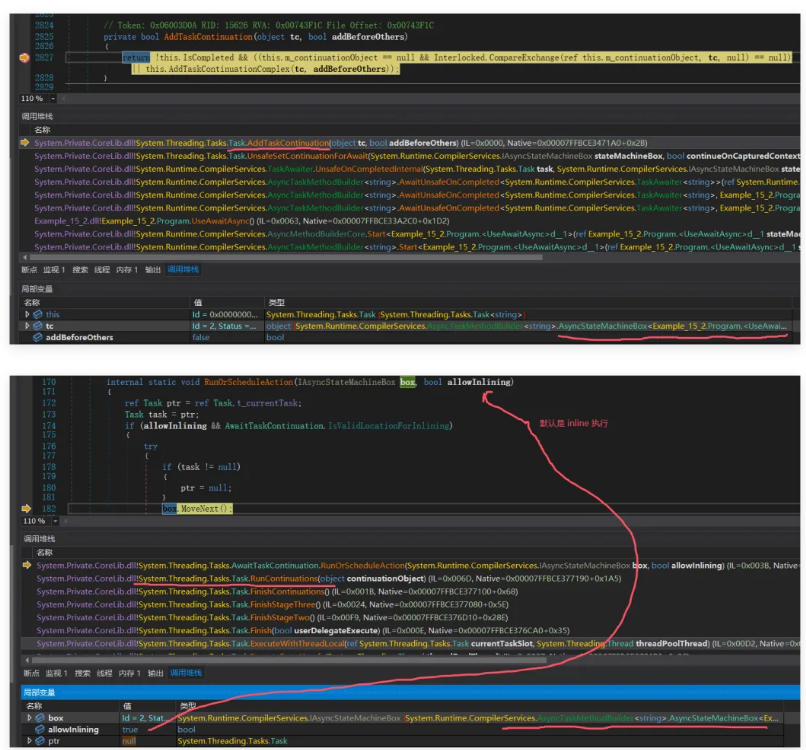Image resolution: width=806 pixels, height=750 pixels.
Task: Select the Task.RunContinuations stack frame
Action: tap(329, 578)
